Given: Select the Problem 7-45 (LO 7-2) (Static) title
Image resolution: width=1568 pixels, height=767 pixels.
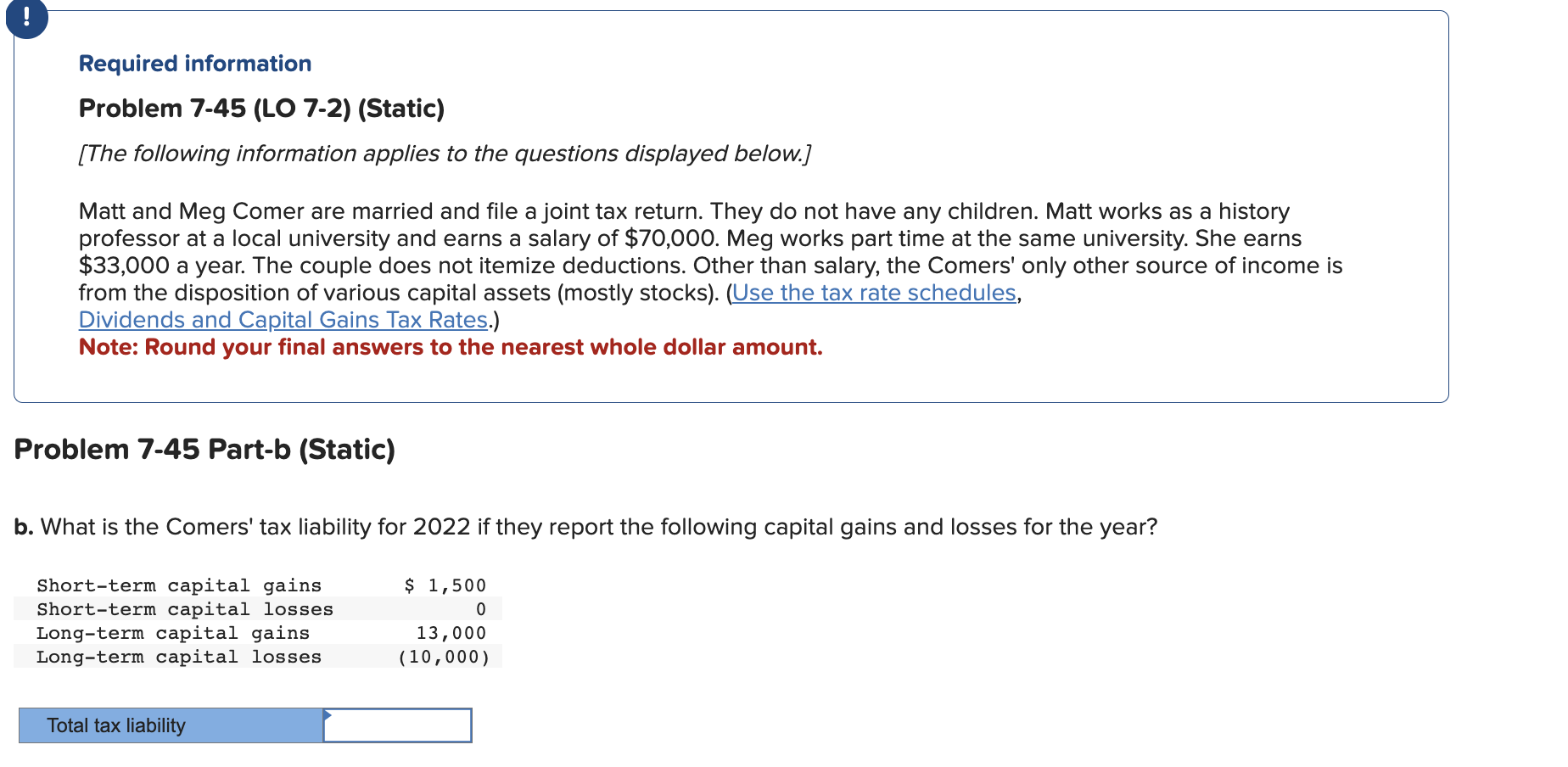Looking at the screenshot, I should pos(261,108).
